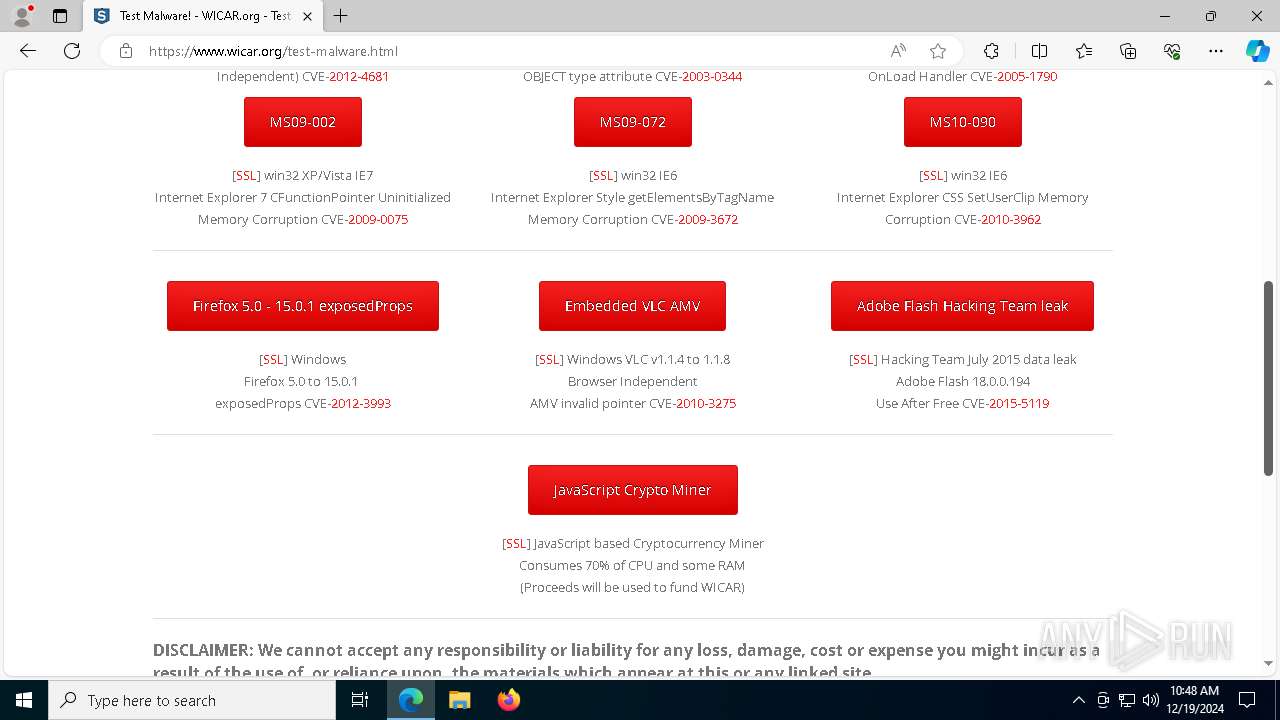The height and width of the screenshot is (720, 1280).
Task: Open the Favorites list icon
Action: (1084, 51)
